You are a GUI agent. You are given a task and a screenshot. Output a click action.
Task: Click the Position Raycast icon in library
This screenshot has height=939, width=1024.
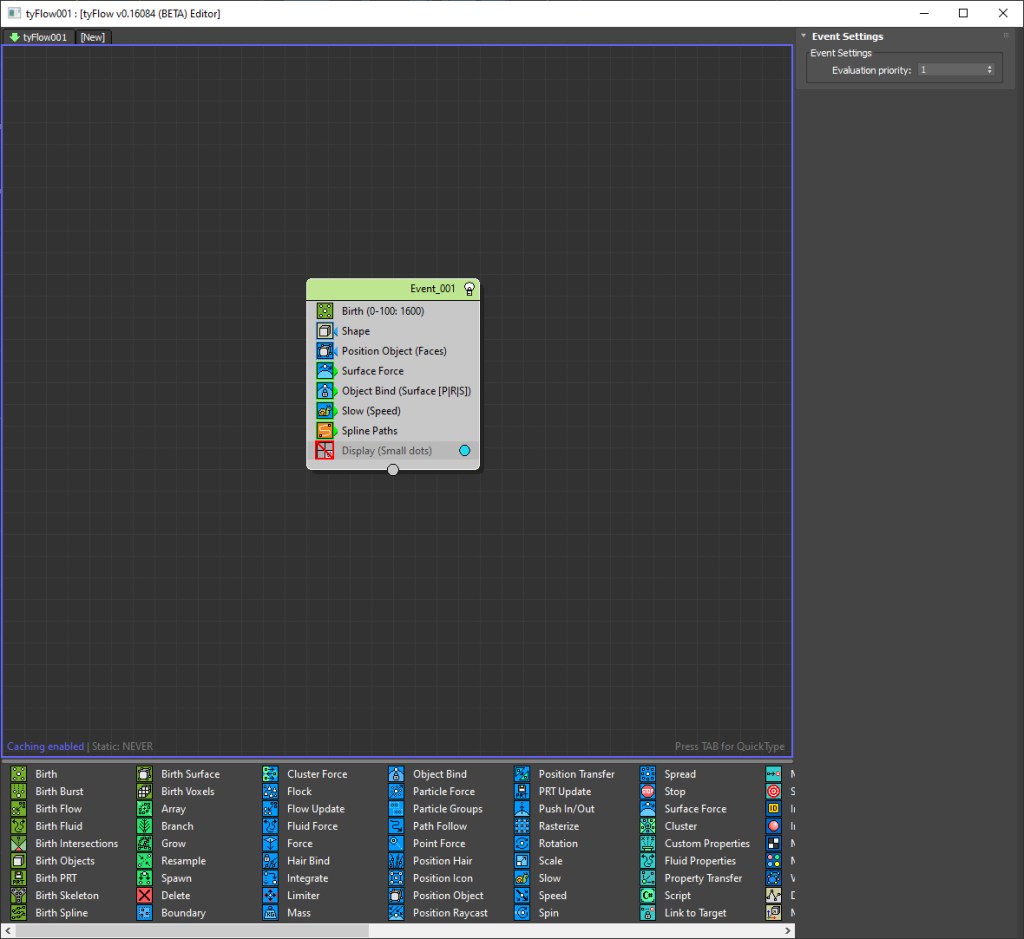pyautogui.click(x=396, y=912)
